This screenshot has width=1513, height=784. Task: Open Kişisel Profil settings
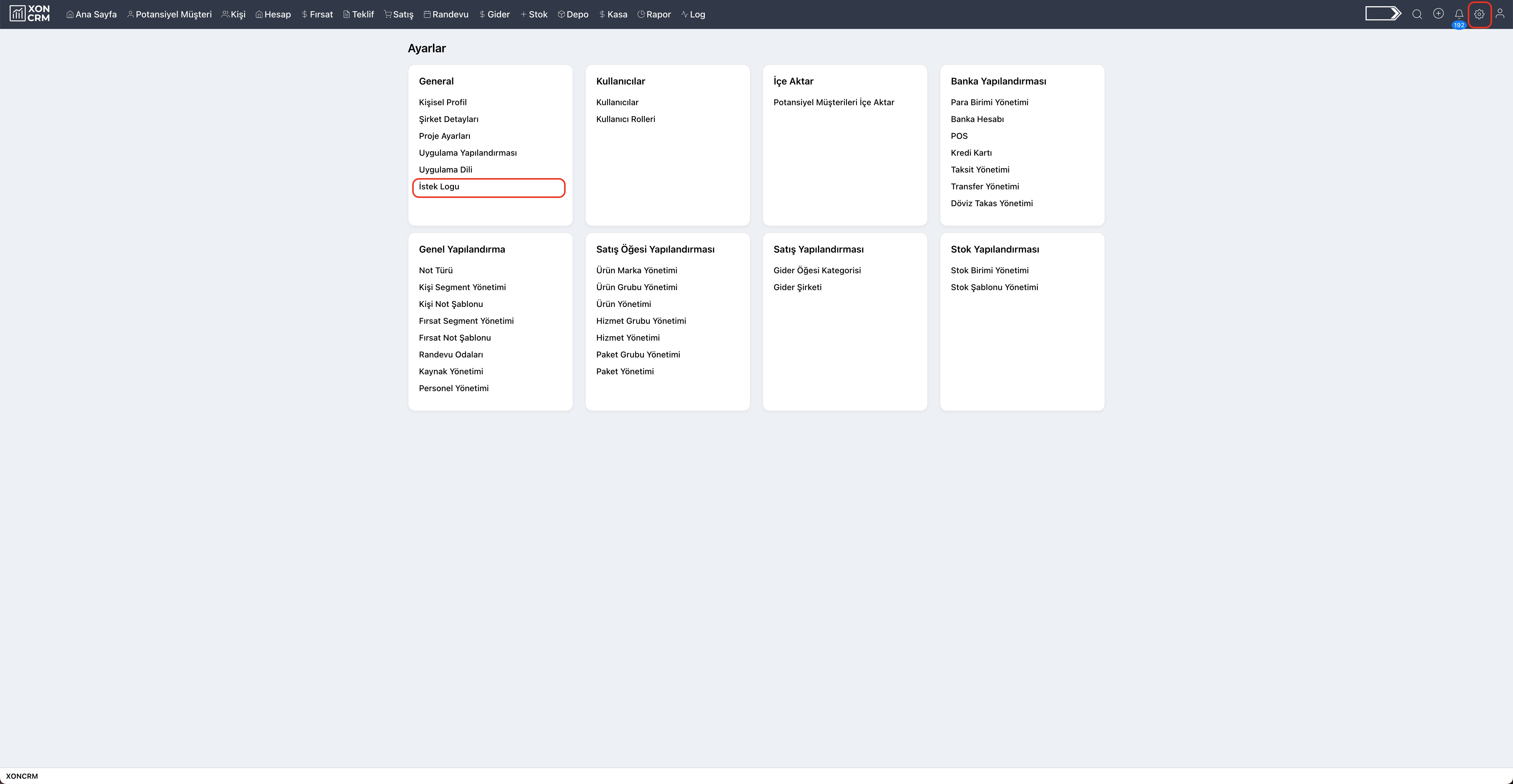click(443, 102)
